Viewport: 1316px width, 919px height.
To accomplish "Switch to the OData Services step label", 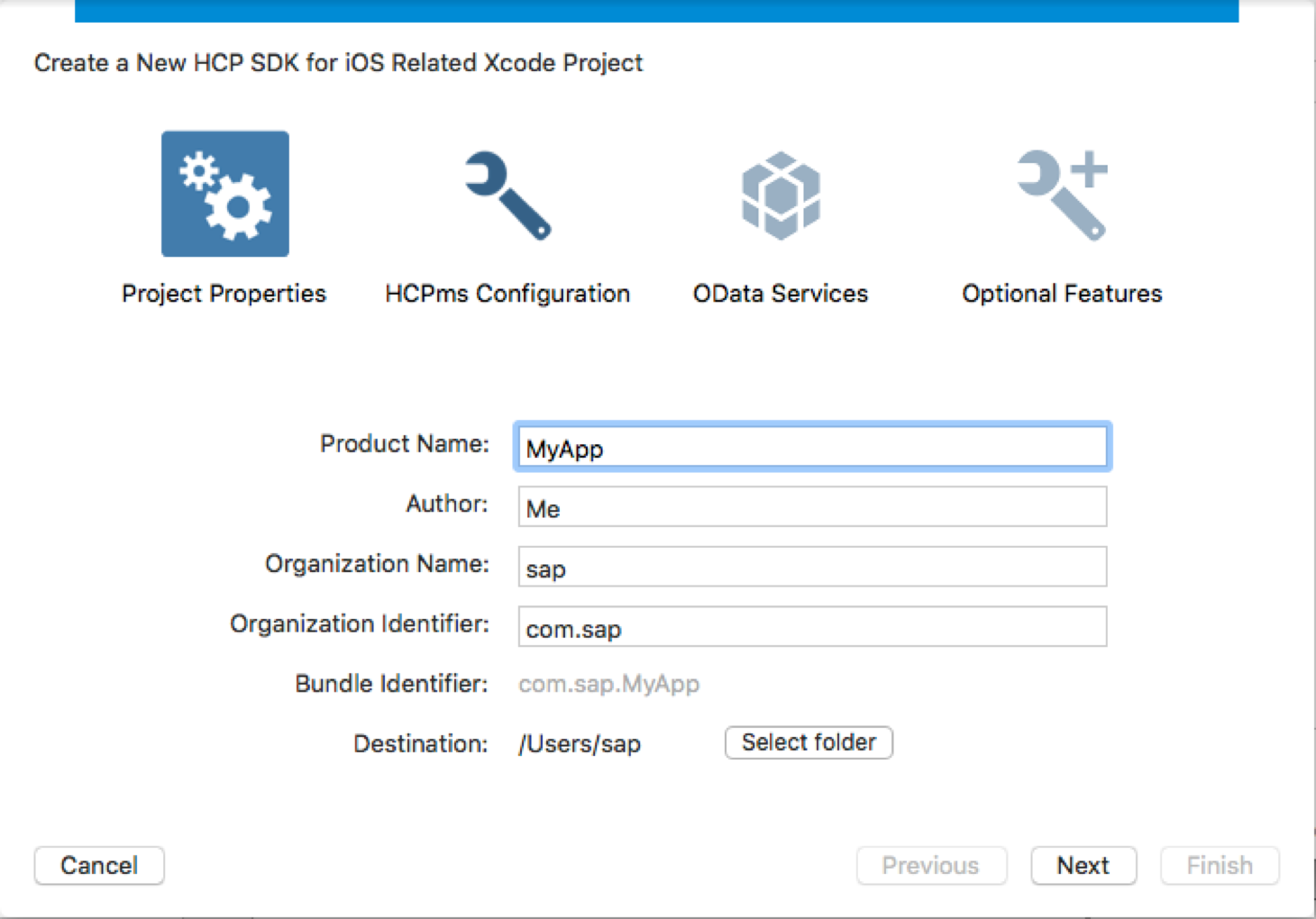I will point(781,294).
